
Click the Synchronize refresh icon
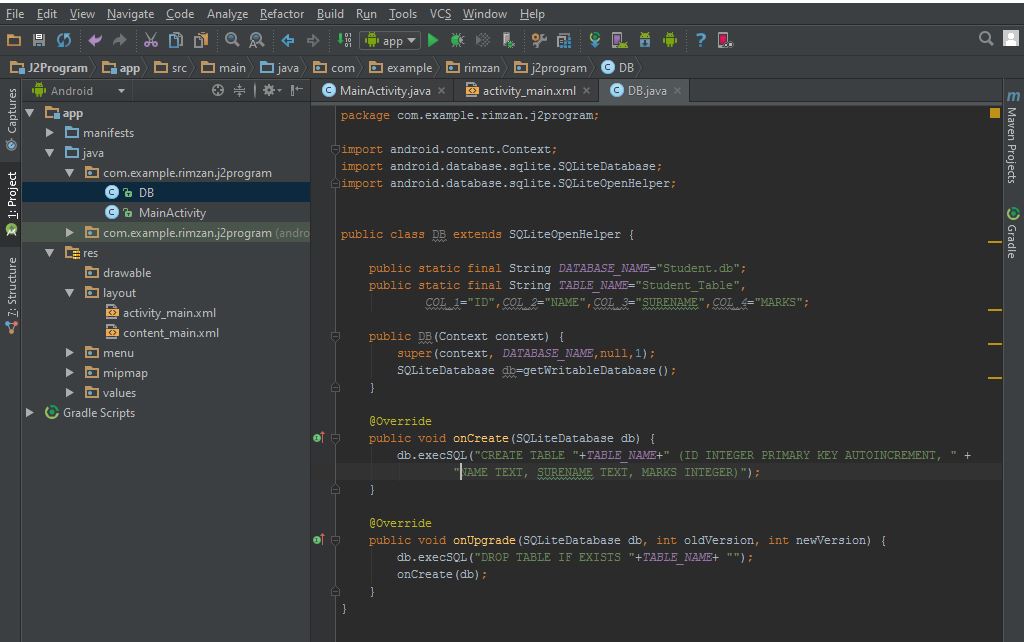coord(64,40)
